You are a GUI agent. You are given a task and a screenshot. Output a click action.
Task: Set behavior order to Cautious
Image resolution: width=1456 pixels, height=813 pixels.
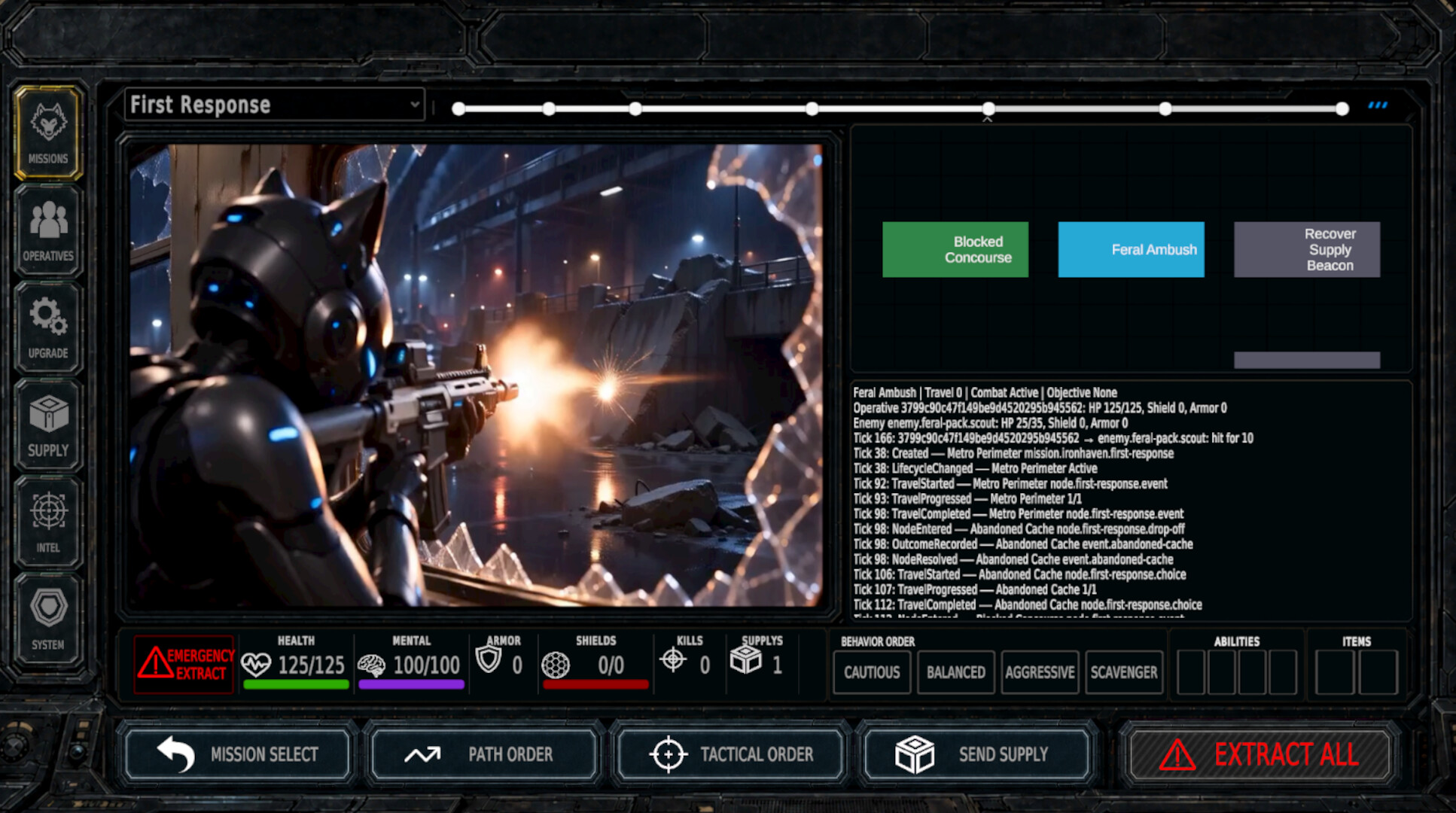[x=872, y=672]
